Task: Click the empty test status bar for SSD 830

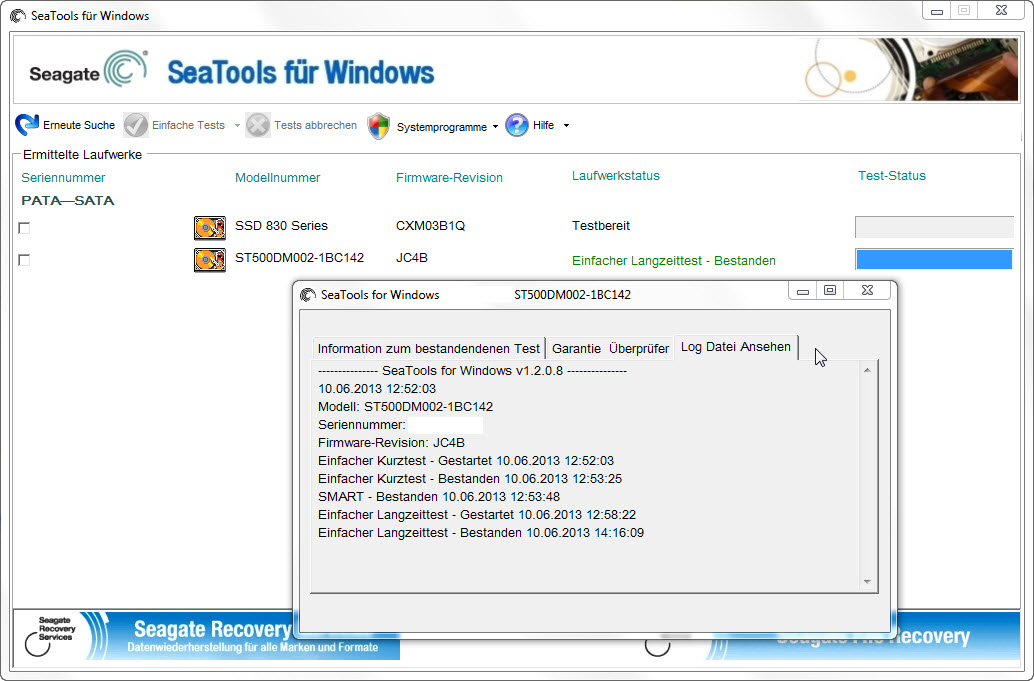Action: (934, 227)
